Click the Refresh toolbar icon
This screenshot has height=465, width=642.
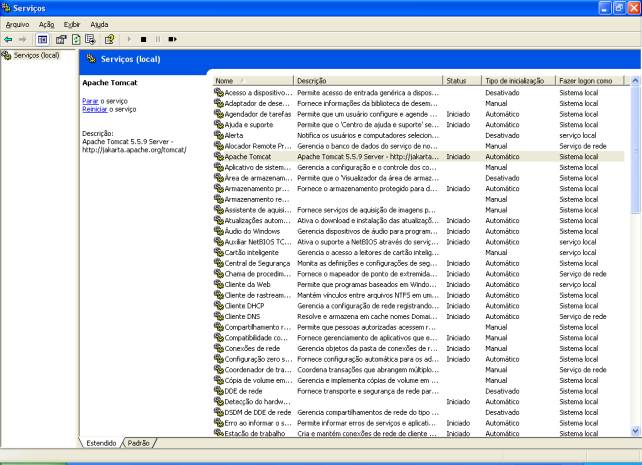pyautogui.click(x=76, y=38)
